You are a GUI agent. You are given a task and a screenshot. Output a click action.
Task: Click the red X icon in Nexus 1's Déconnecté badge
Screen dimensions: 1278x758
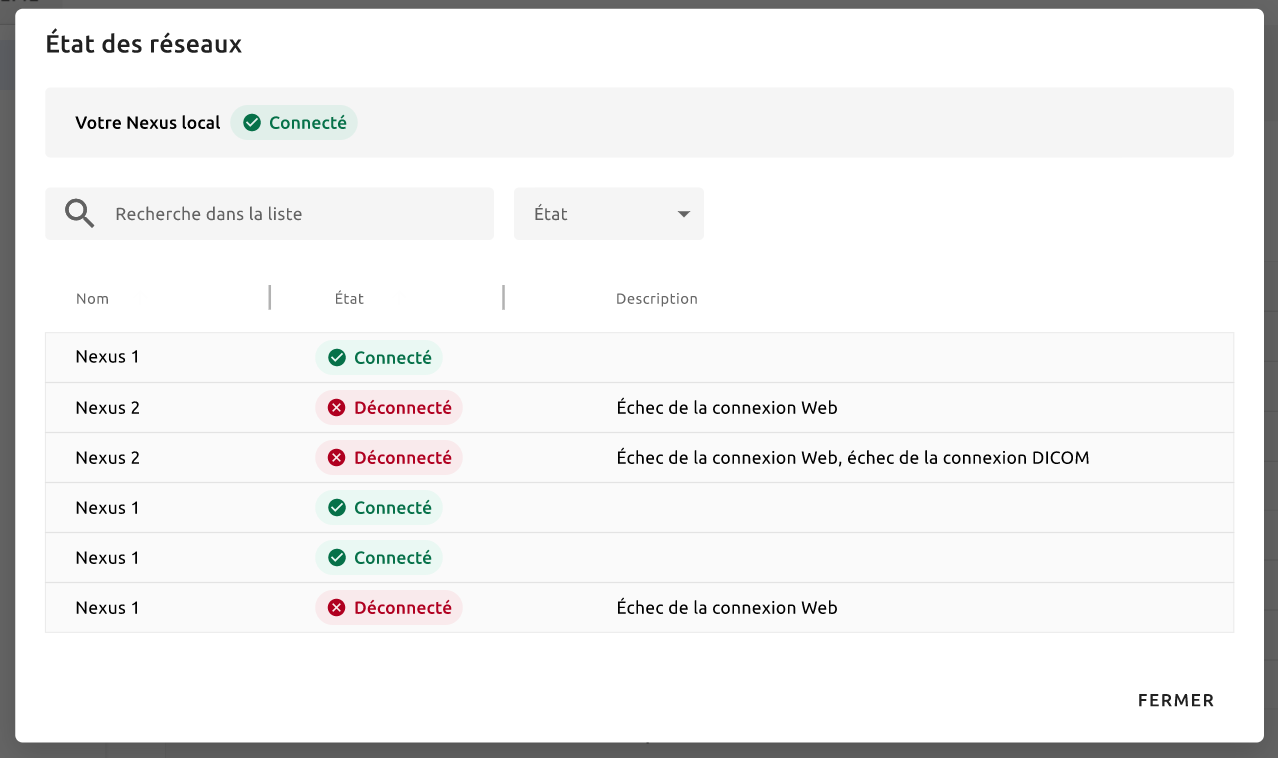pos(337,608)
